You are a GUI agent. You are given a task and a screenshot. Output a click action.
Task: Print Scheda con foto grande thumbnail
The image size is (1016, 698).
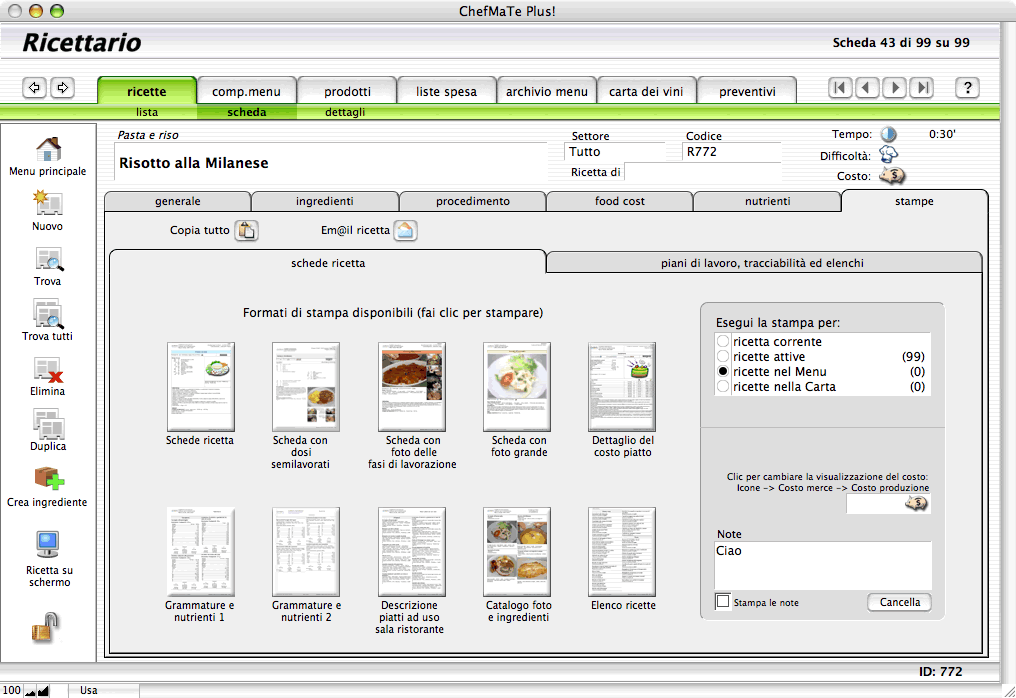tap(517, 387)
